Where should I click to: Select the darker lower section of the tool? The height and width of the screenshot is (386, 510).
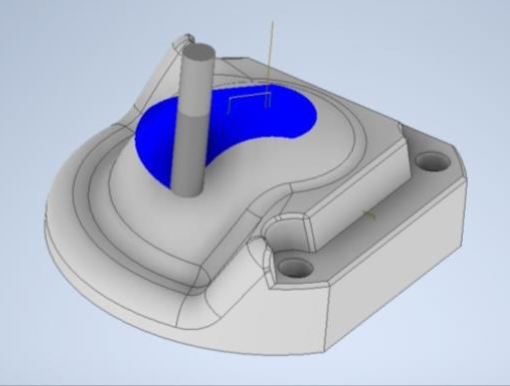189,155
